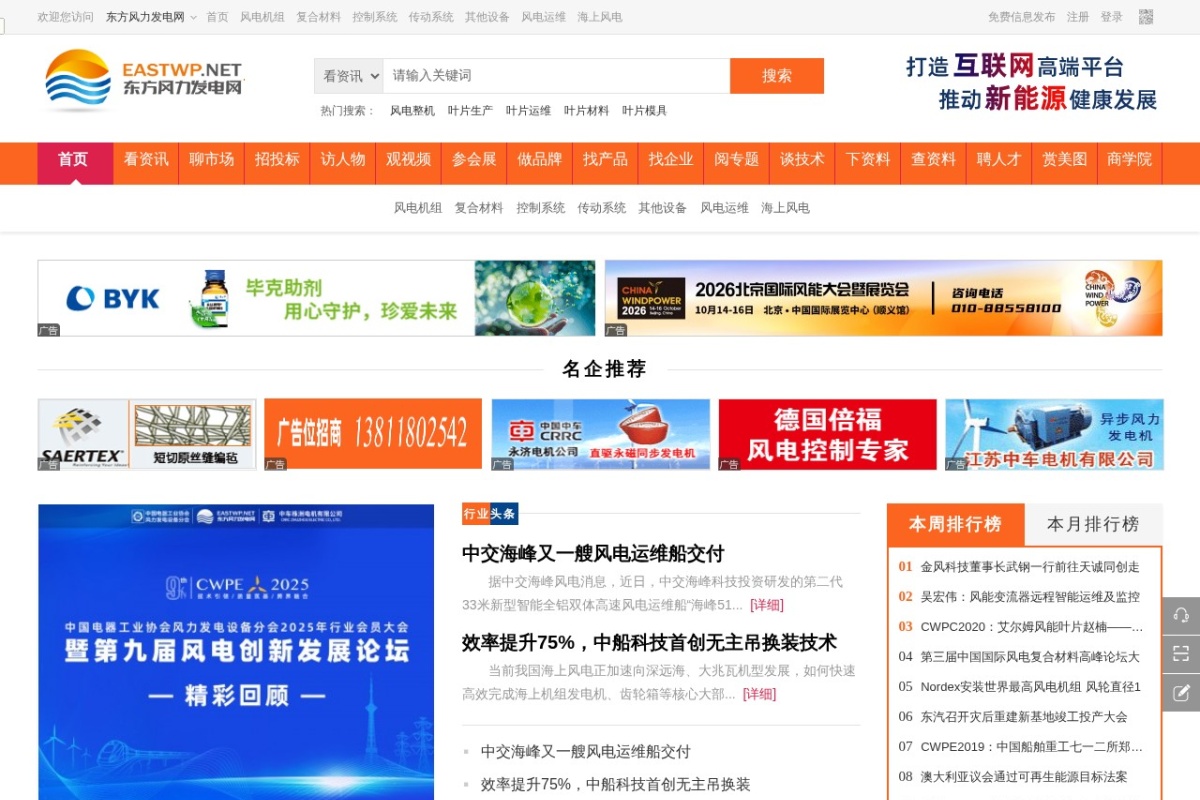Switch to the 本周排行榜 tab
This screenshot has width=1200, height=800.
(x=955, y=524)
